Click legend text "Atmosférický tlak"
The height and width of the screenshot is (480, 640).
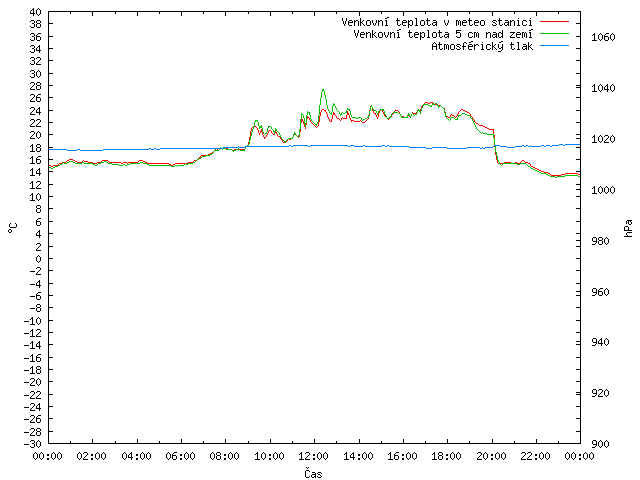[x=482, y=47]
